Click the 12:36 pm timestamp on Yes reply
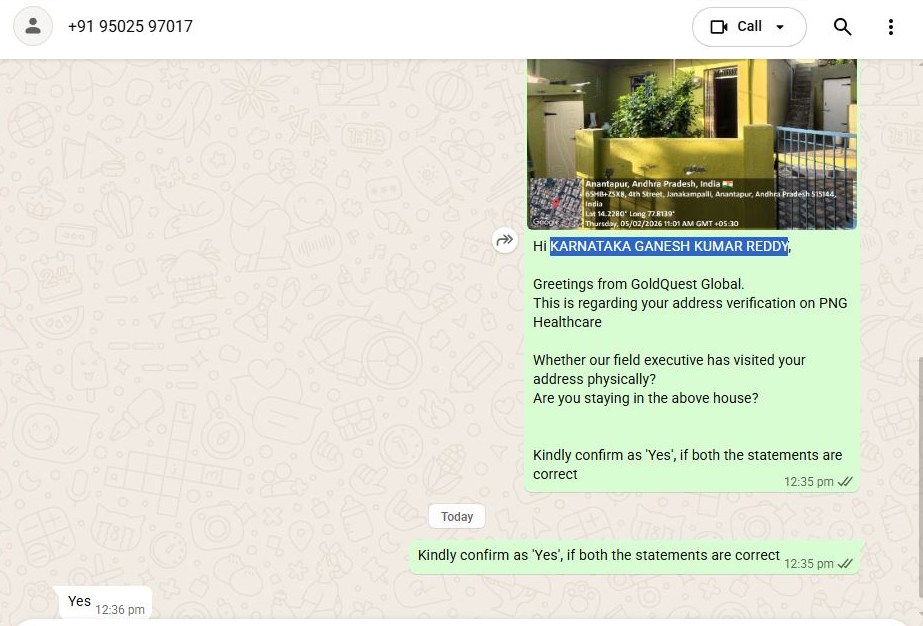 (x=120, y=610)
